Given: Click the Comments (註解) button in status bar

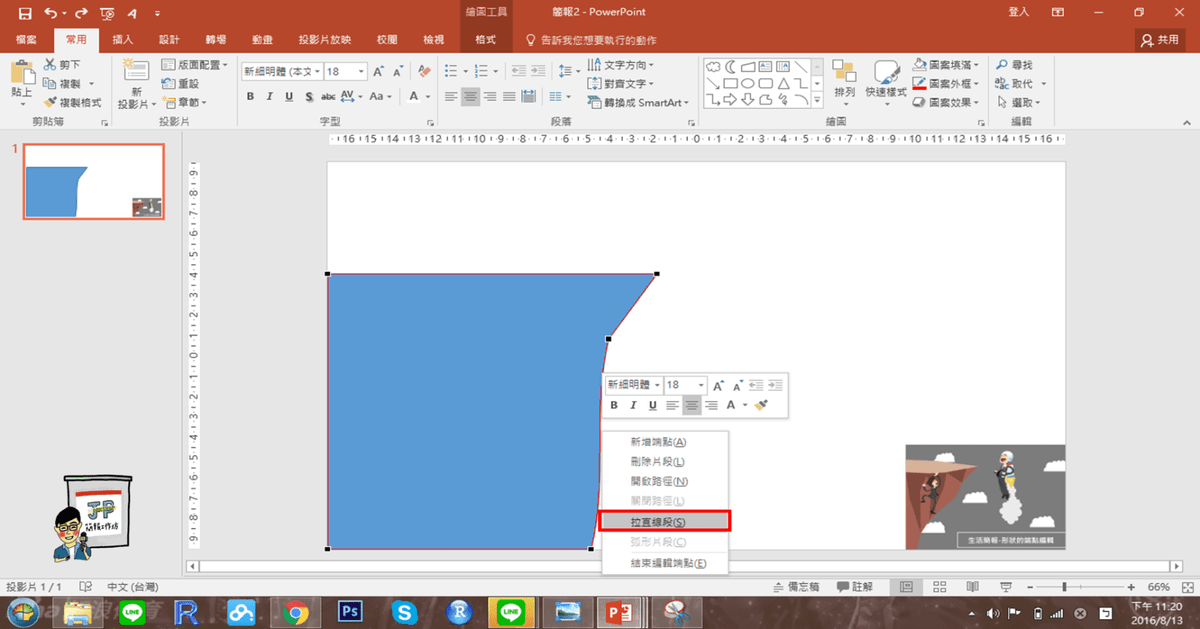Looking at the screenshot, I should tap(855, 586).
